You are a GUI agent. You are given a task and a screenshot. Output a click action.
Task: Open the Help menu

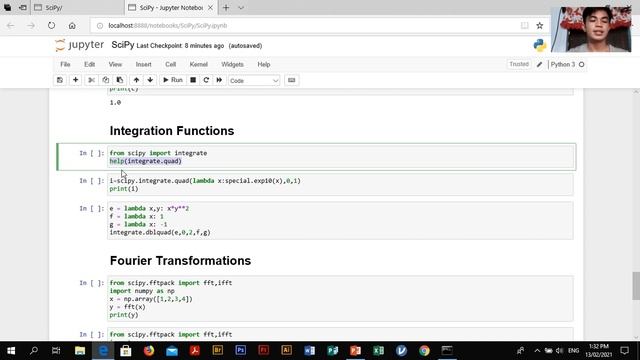click(264, 64)
